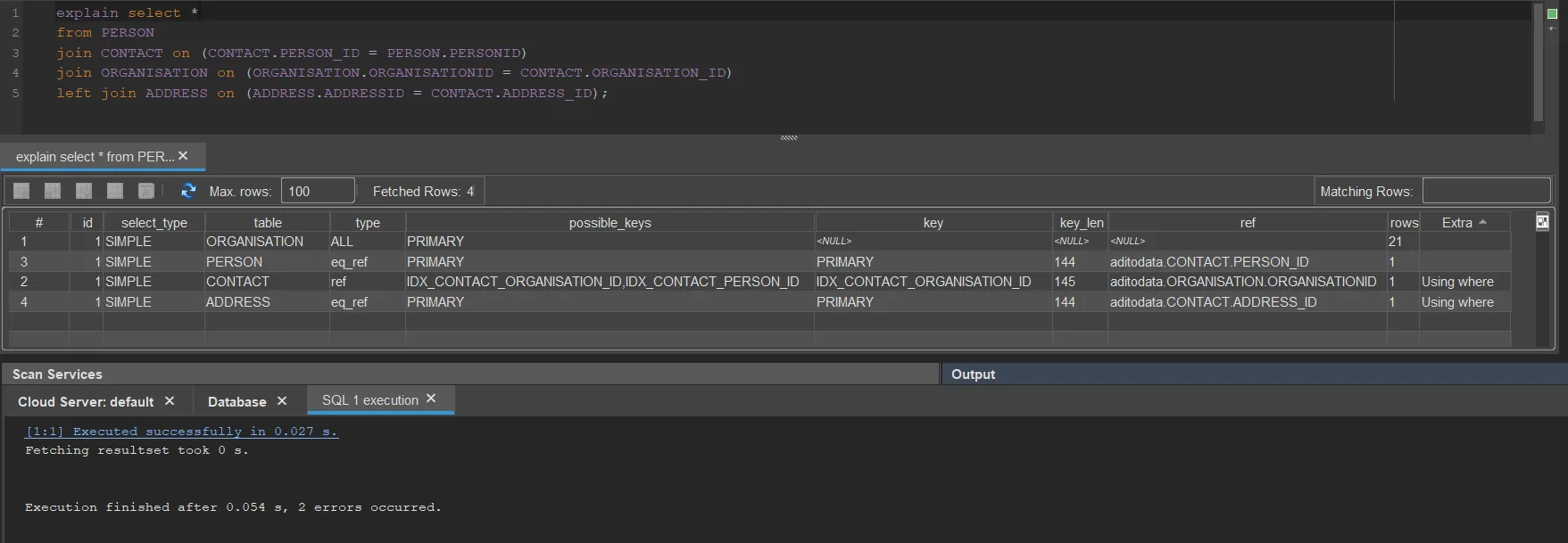Open the column chooser icon beside Extra header
Viewport: 1568px width, 543px height.
coord(1542,222)
